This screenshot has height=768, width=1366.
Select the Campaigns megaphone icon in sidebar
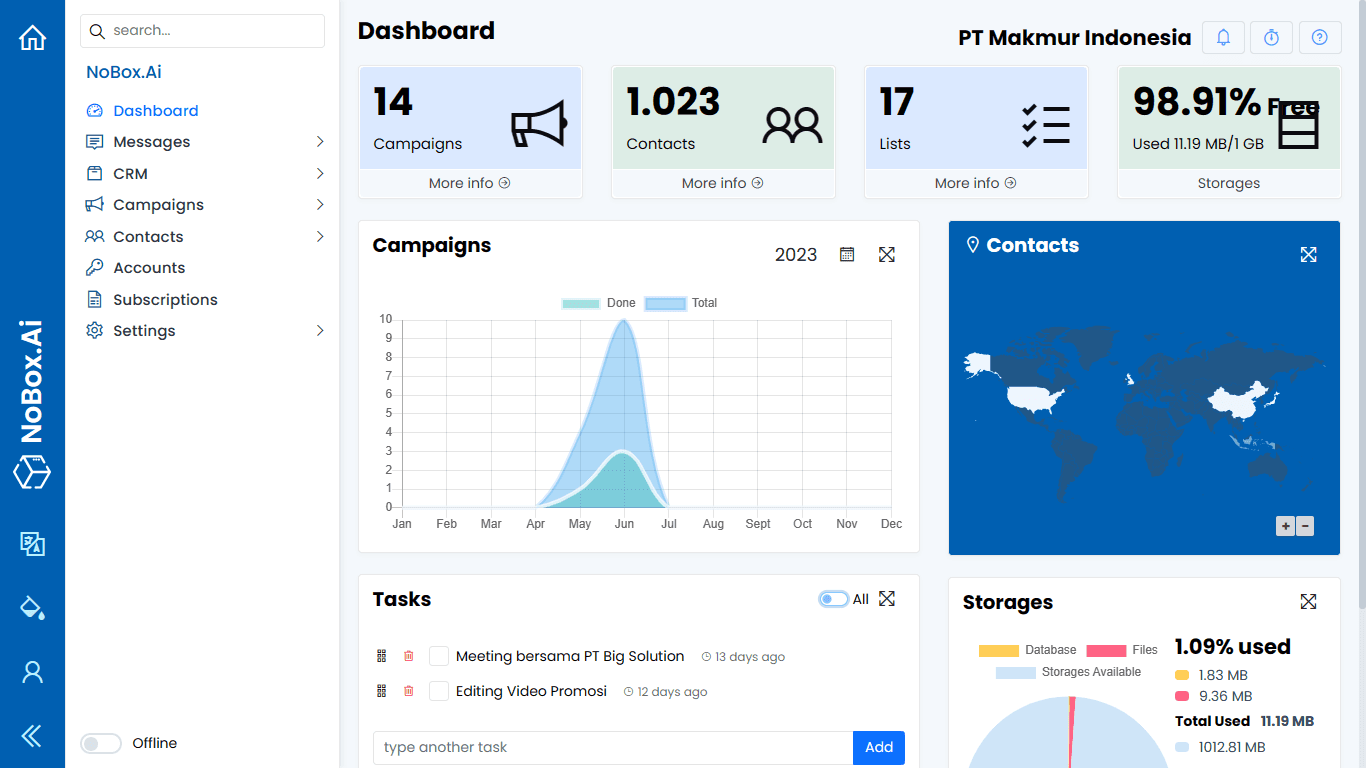95,204
